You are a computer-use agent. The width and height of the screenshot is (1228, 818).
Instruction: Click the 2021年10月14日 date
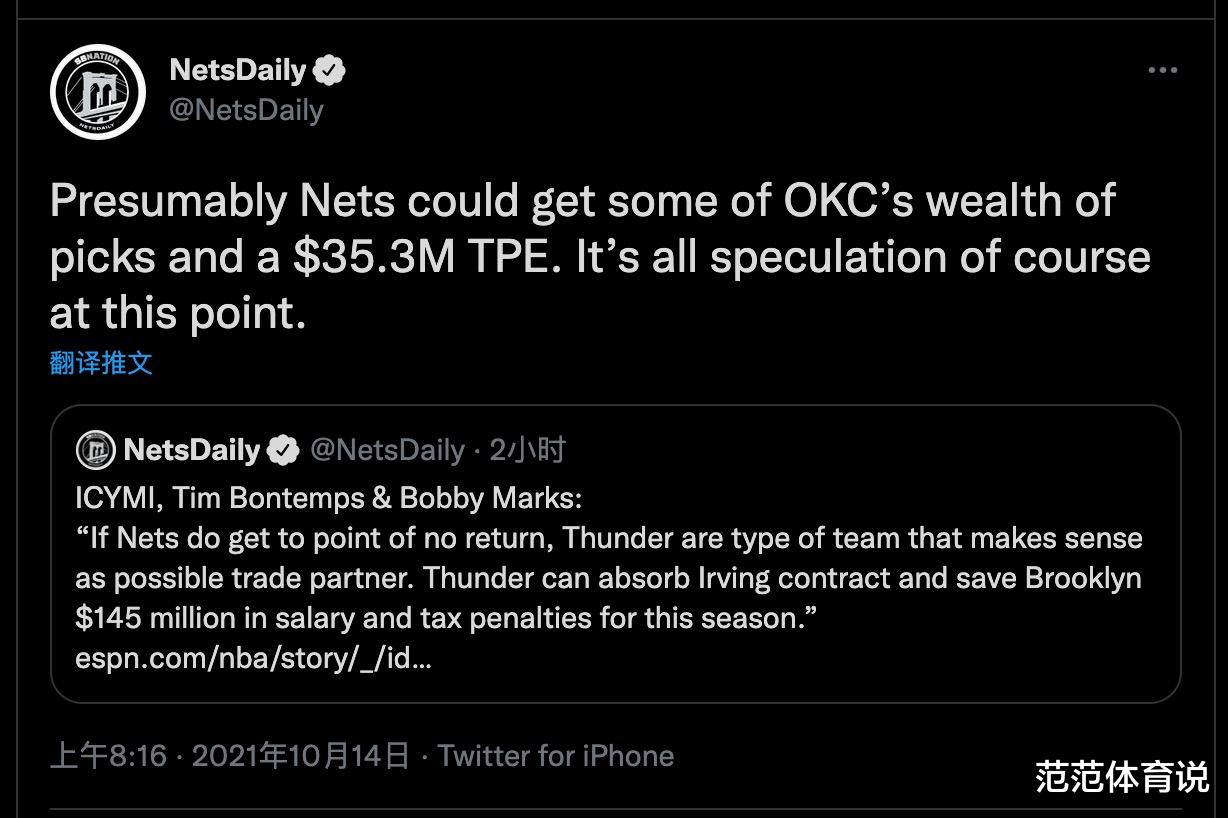(300, 756)
